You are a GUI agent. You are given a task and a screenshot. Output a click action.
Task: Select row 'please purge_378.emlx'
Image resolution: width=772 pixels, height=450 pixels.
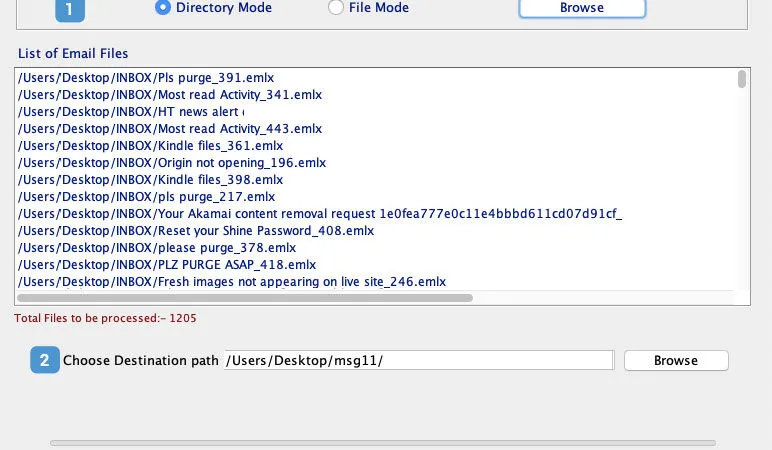[376, 248]
